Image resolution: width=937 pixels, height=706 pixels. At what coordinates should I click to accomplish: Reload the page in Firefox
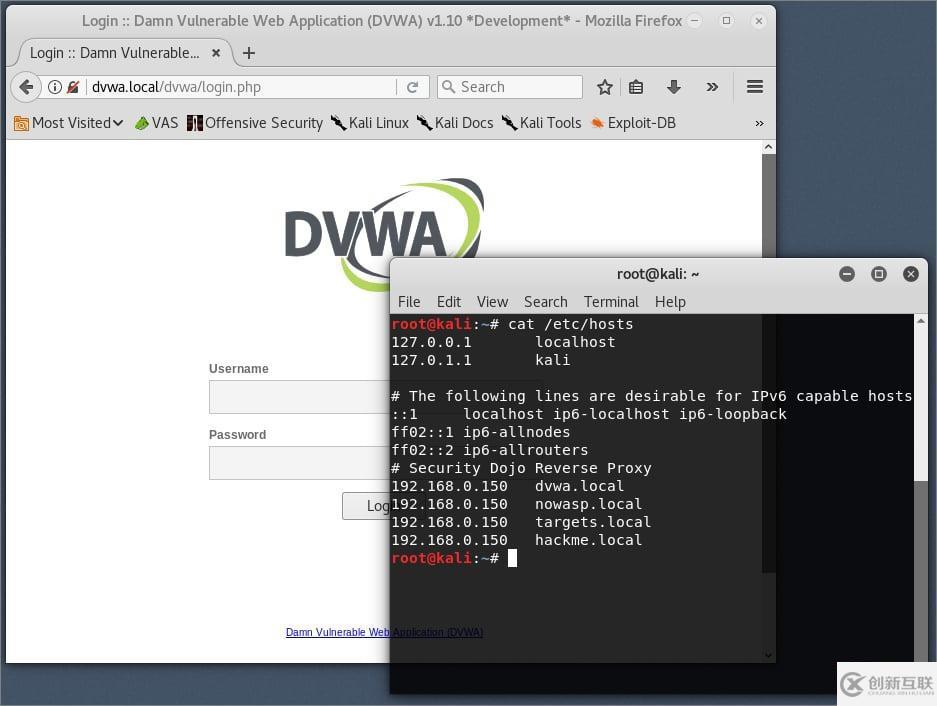tap(412, 87)
